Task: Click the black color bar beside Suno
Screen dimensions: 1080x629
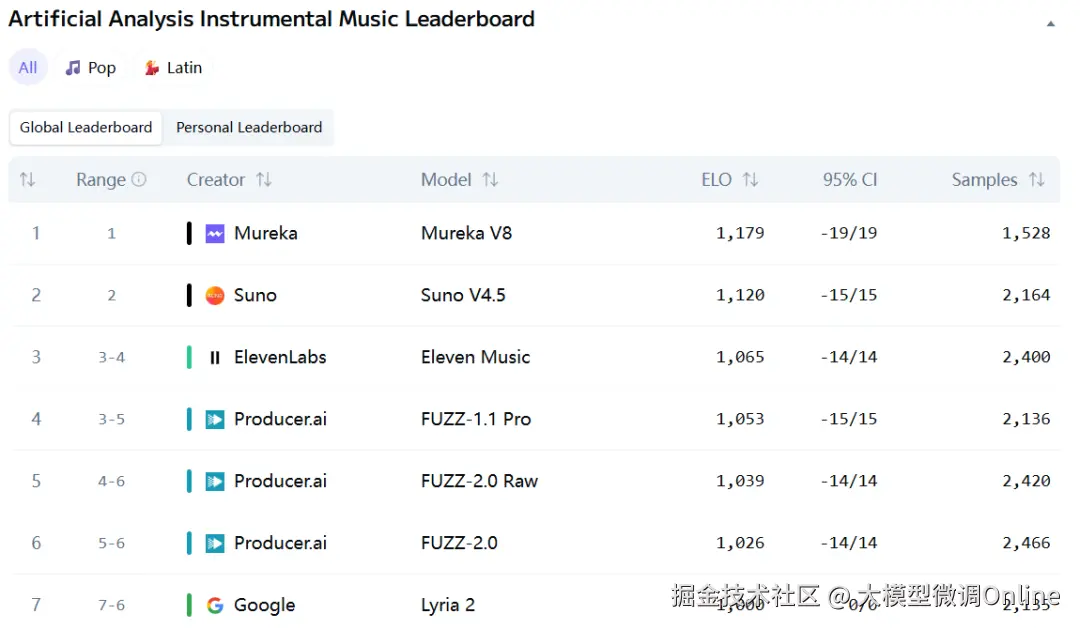Action: tap(189, 296)
